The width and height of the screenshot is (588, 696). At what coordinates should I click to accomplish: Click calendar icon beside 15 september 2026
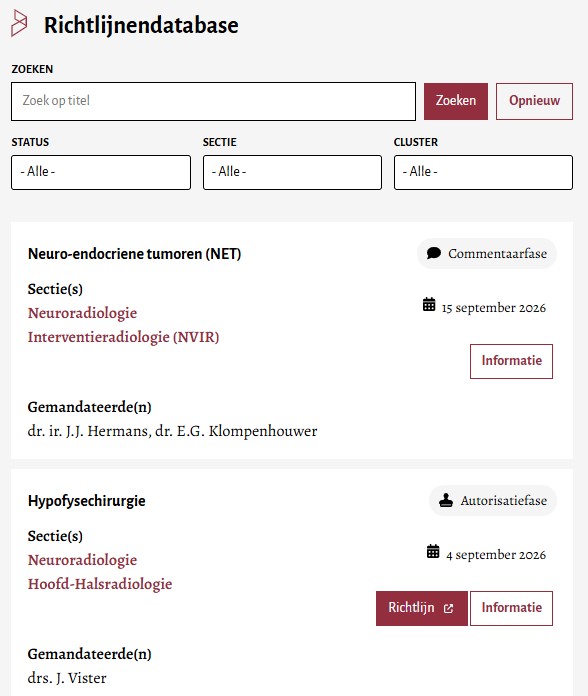pyautogui.click(x=429, y=305)
